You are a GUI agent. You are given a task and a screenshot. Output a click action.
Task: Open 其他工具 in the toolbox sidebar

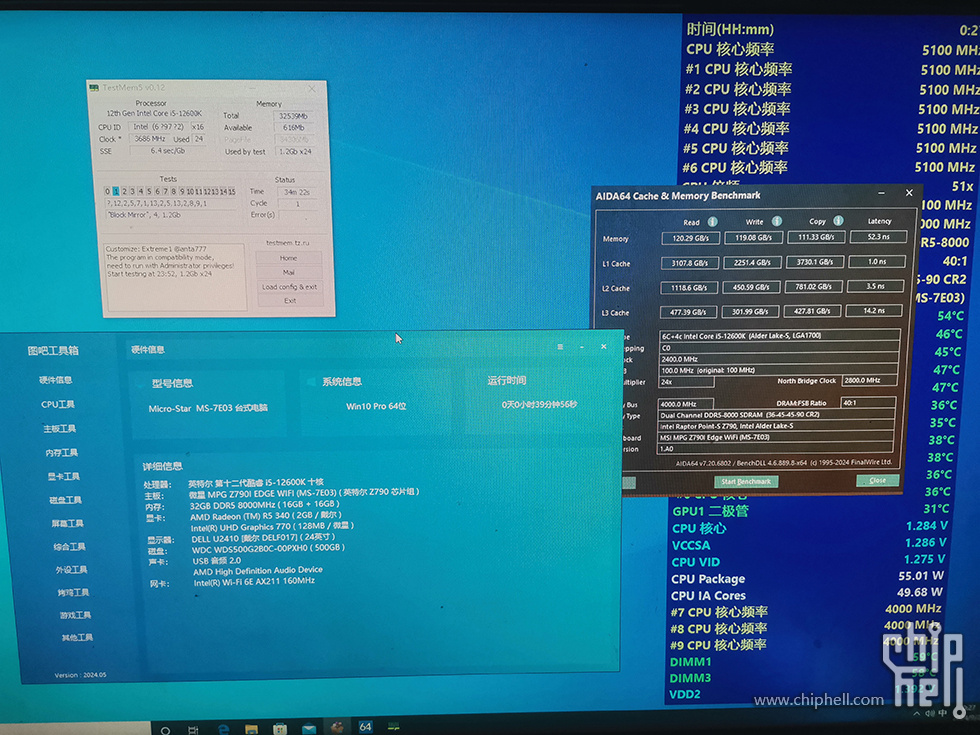(77, 638)
